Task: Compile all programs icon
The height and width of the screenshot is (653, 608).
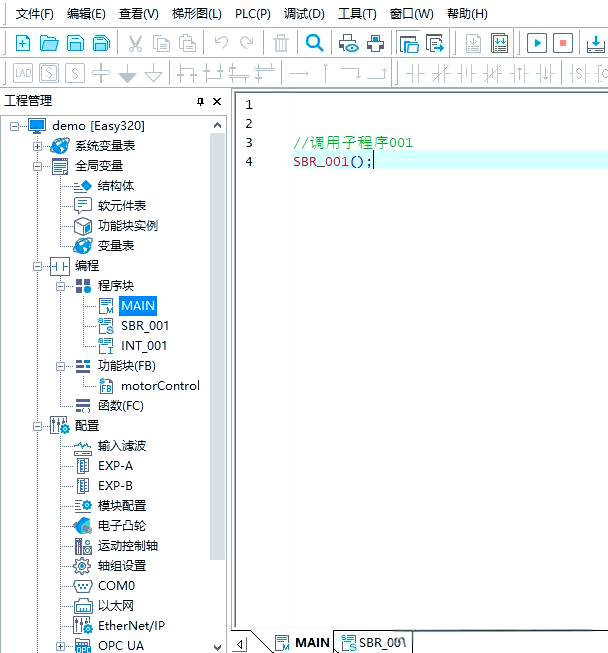Action: tap(499, 43)
